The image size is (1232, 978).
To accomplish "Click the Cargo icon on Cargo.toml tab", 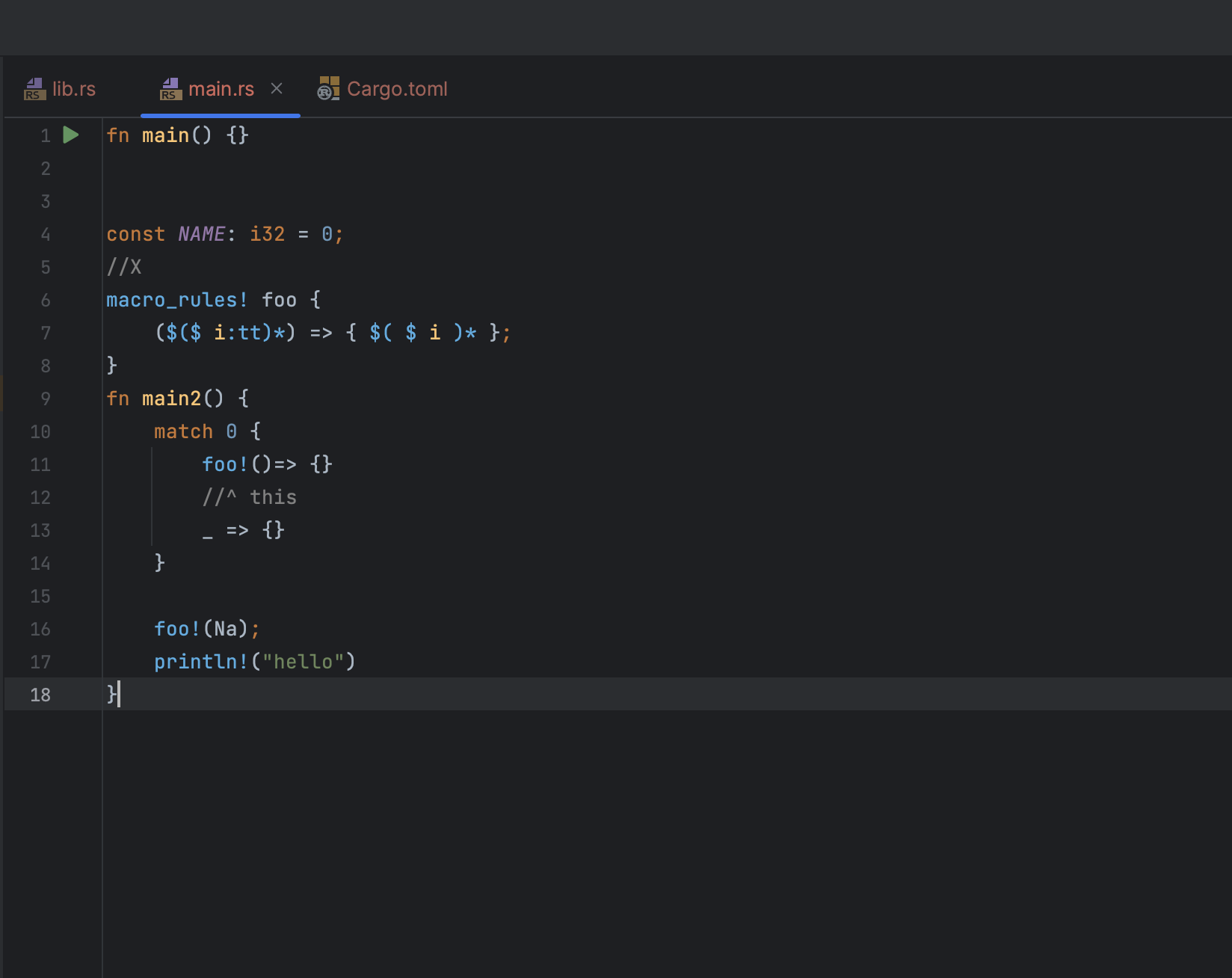I will coord(327,88).
